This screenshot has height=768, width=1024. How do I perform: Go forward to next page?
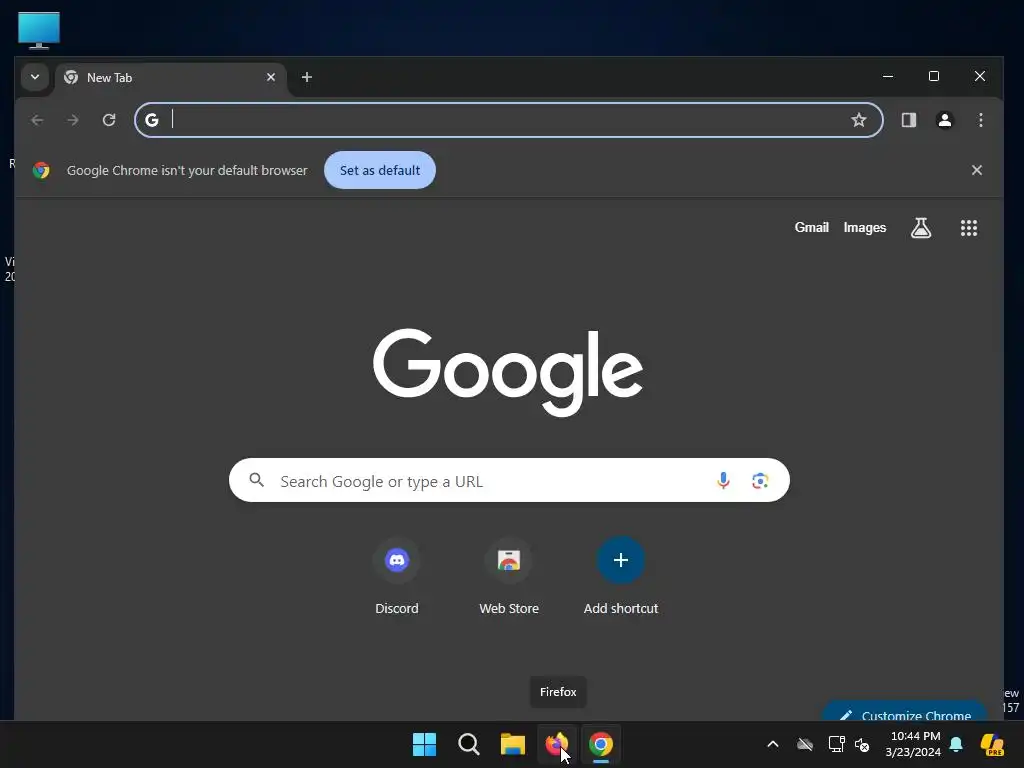point(73,120)
